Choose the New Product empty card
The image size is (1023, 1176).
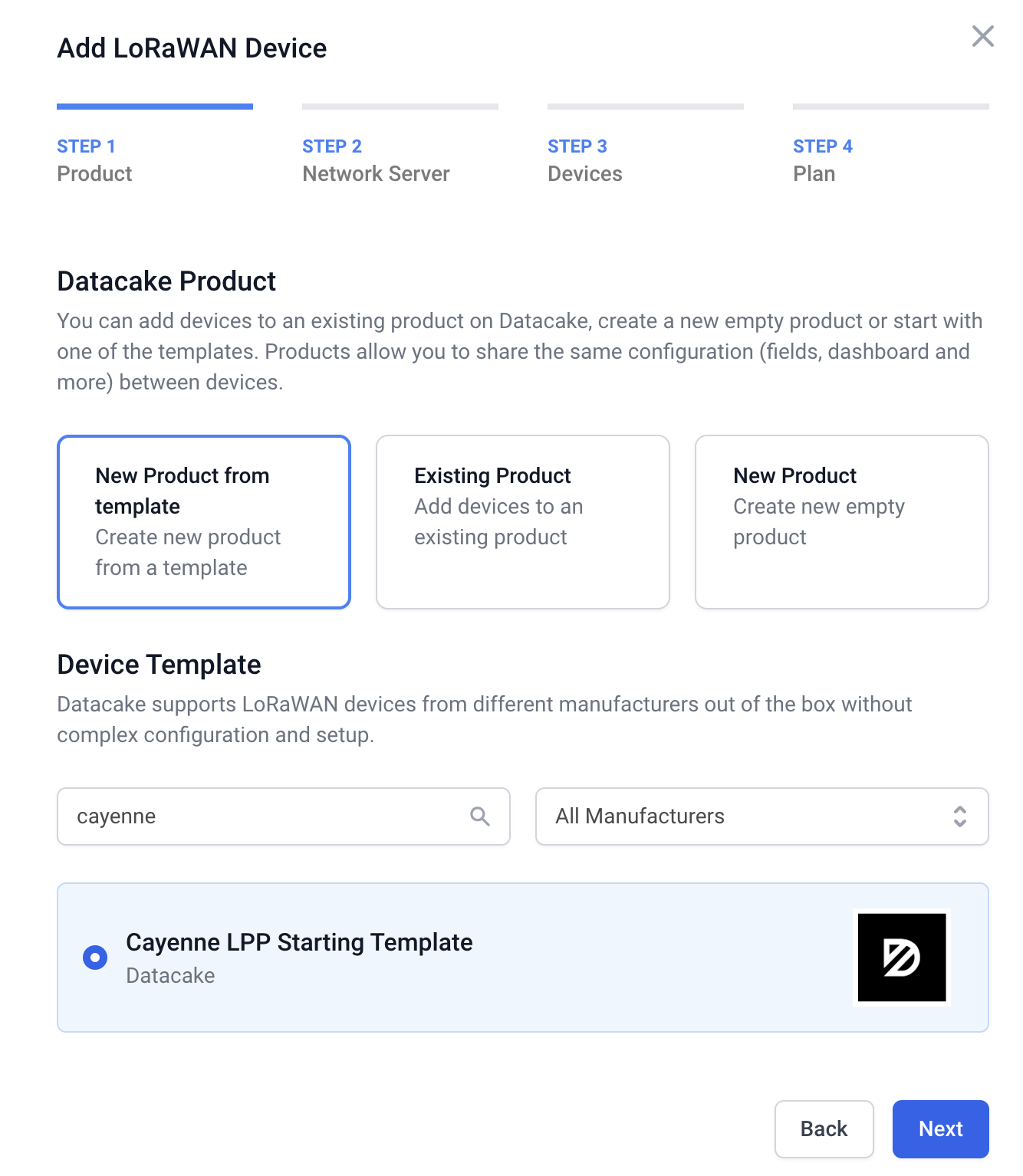pos(842,522)
